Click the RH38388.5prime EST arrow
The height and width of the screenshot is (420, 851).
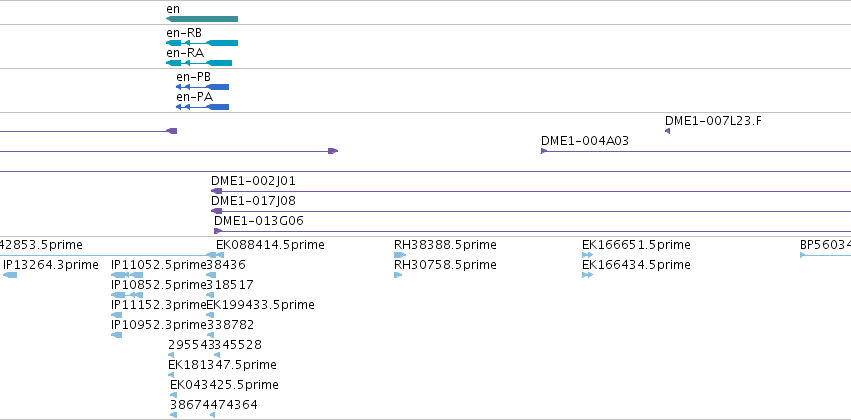(400, 255)
